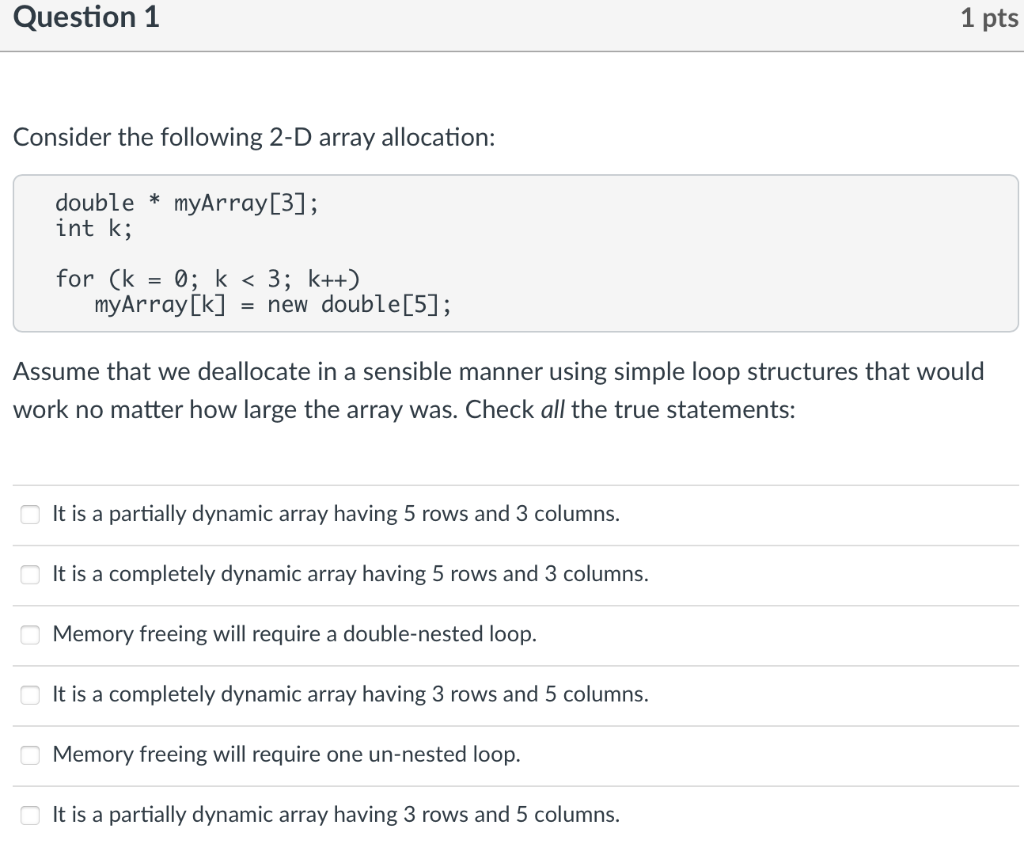
Task: Check 'Memory freeing will require a double-nested loop'
Action: tap(30, 634)
